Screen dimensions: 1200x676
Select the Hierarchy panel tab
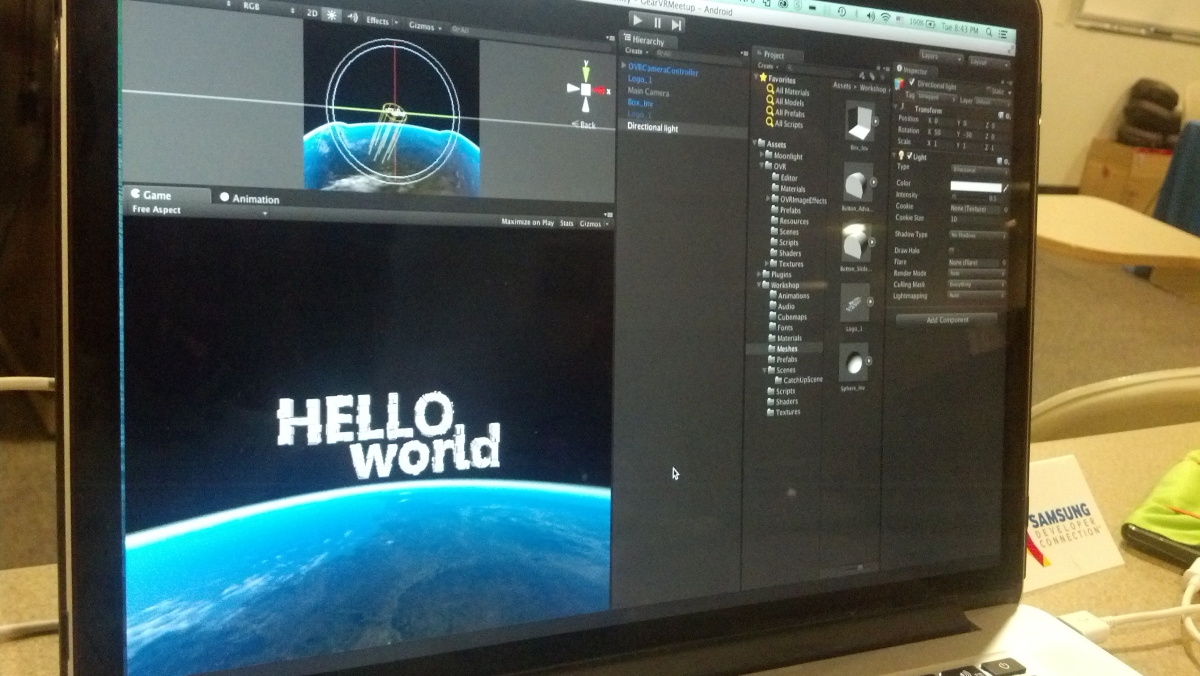tap(648, 41)
